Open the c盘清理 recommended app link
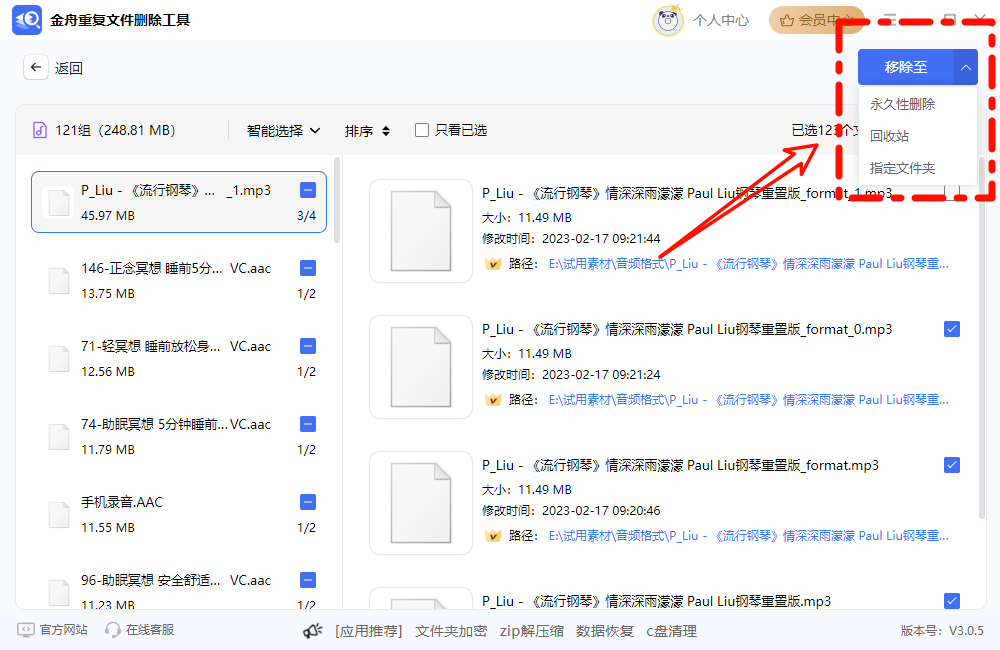1000x650 pixels. (x=672, y=632)
